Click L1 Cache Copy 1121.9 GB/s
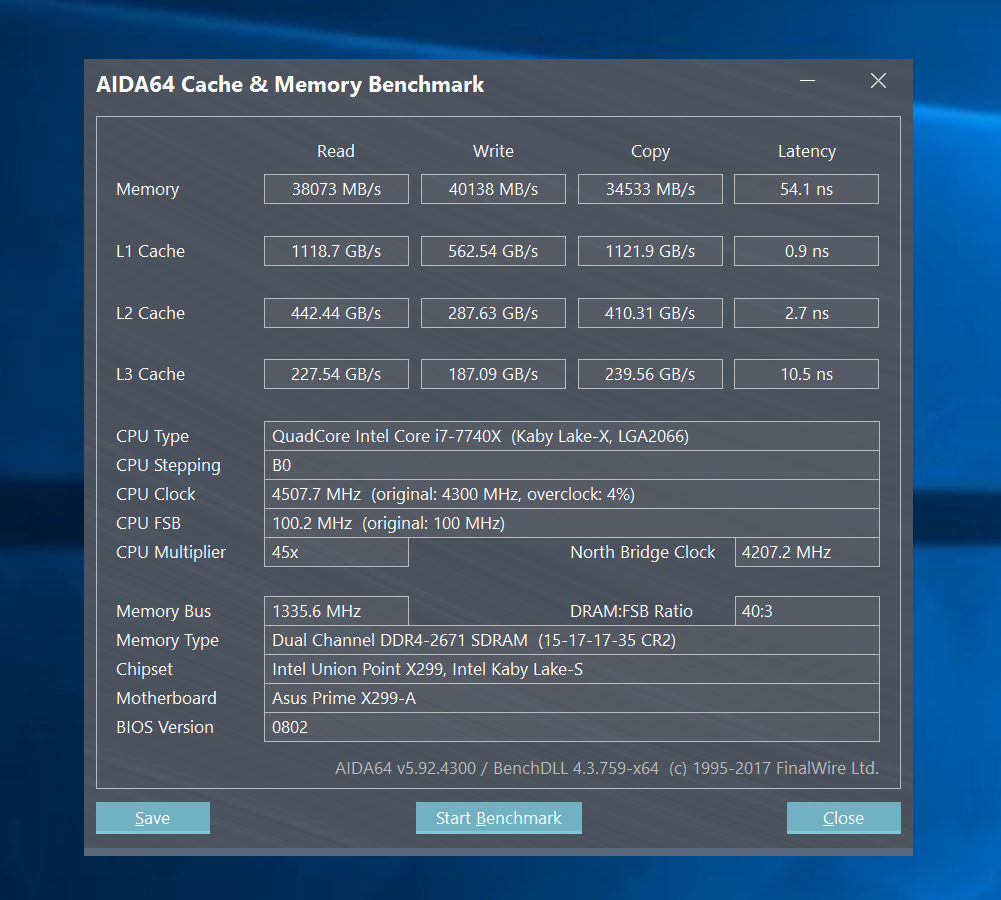Image resolution: width=1001 pixels, height=900 pixels. (x=651, y=251)
